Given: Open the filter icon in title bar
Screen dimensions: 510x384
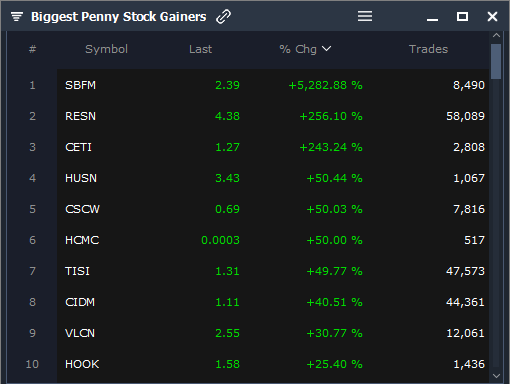Looking at the screenshot, I should (x=17, y=16).
